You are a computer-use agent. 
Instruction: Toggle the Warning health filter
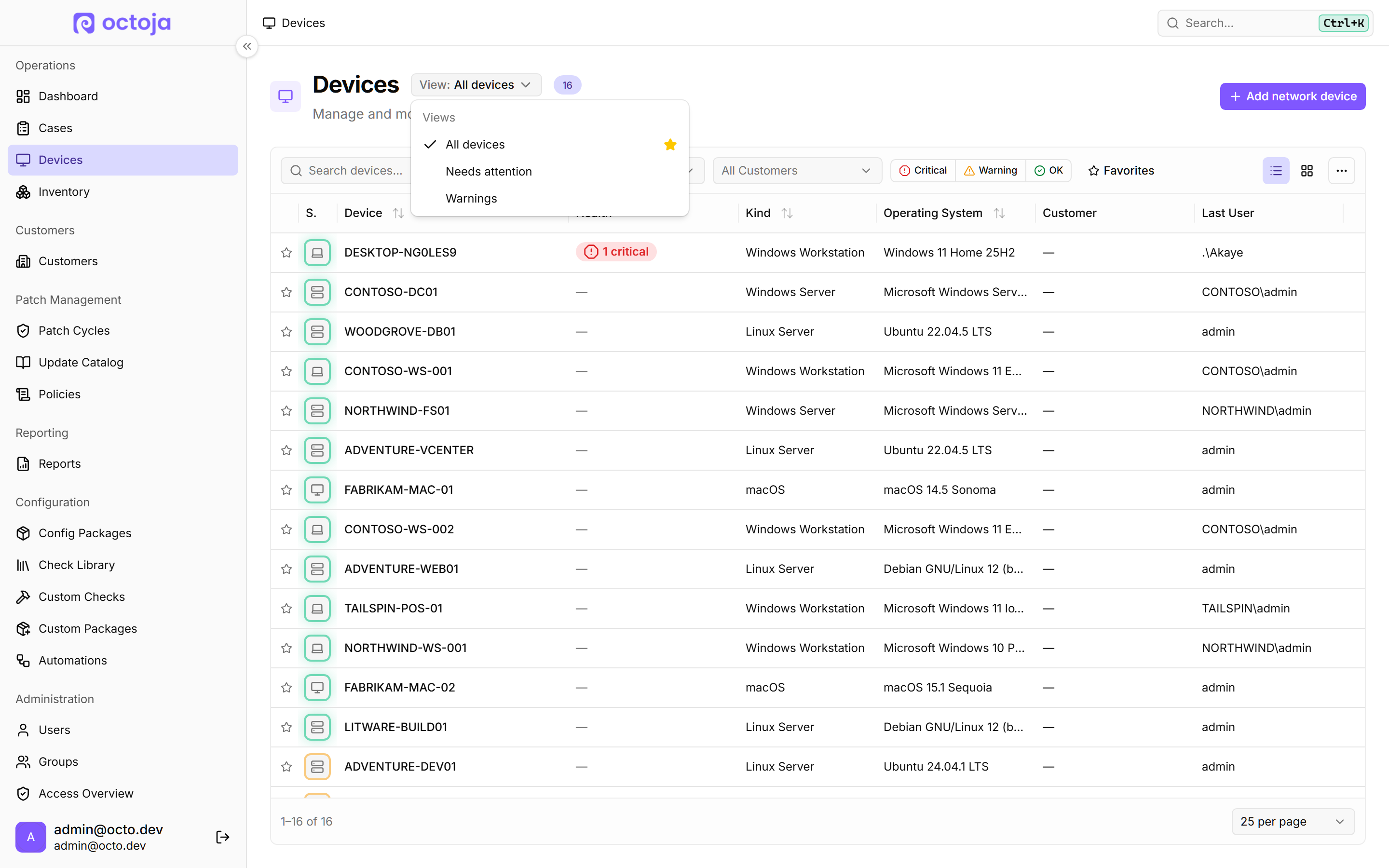(x=991, y=171)
